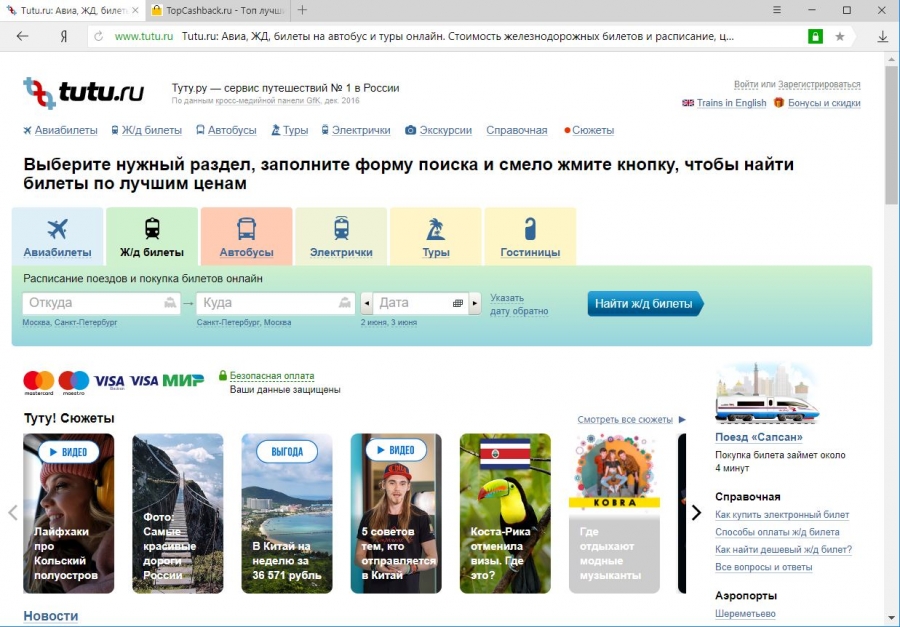
Task: Click Смотреть все сюжеты link
Action: [x=625, y=420]
